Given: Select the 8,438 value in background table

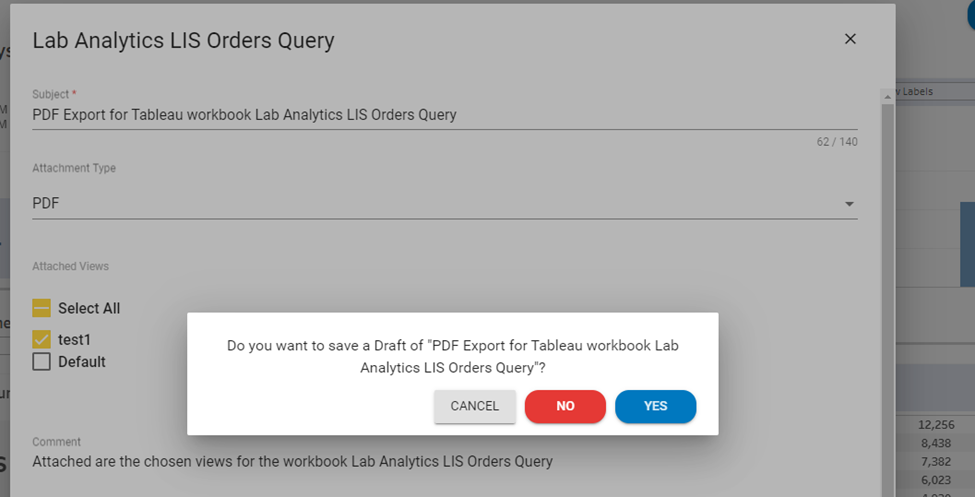Looking at the screenshot, I should [x=938, y=442].
